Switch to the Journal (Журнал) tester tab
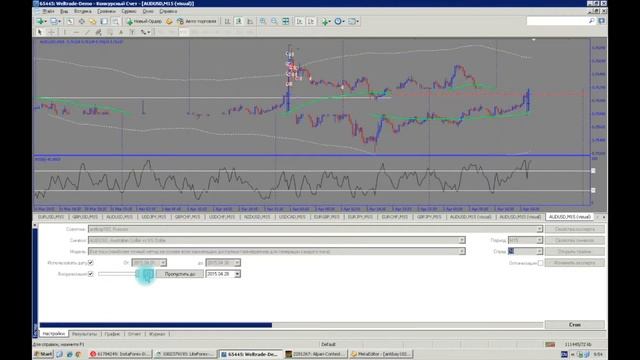 [x=157, y=334]
